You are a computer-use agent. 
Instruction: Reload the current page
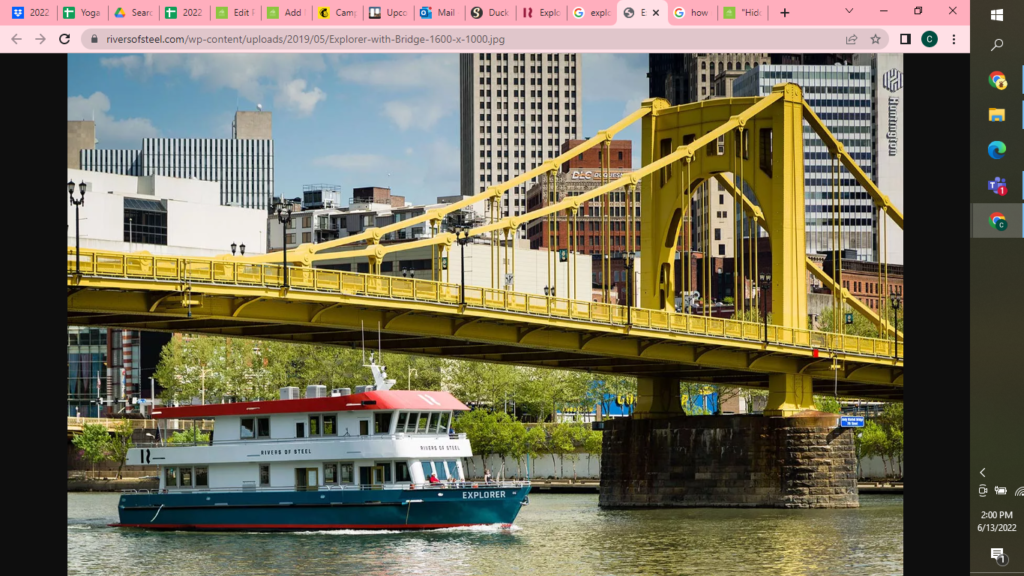click(x=64, y=39)
